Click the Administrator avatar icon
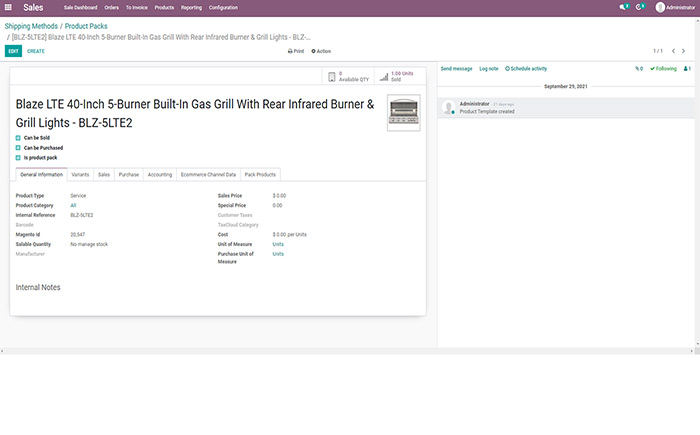This screenshot has width=700, height=435. click(x=659, y=7)
